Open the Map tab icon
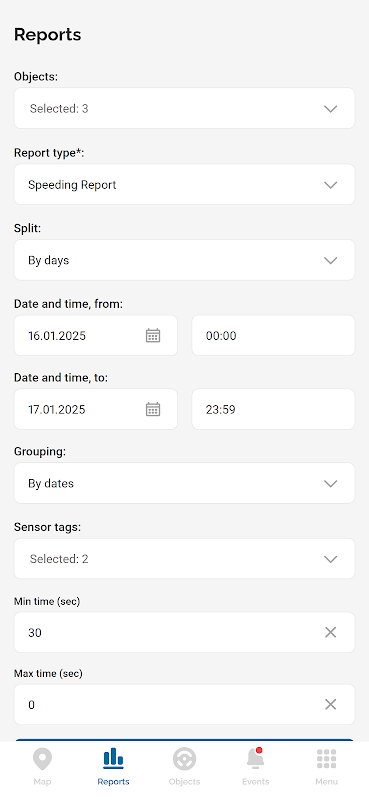 click(42, 759)
